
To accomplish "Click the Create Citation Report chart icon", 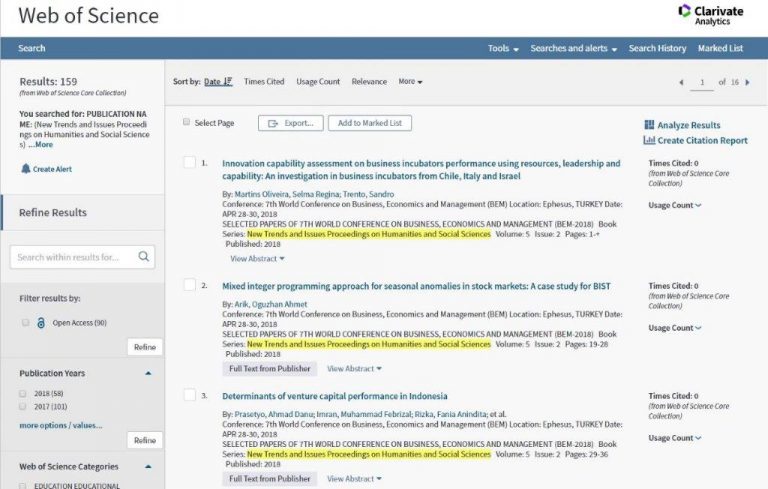I will (649, 141).
